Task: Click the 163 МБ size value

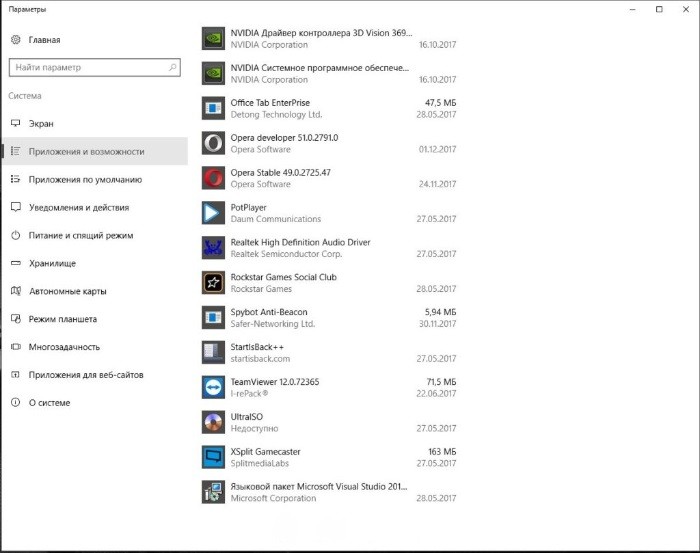Action: coord(442,451)
